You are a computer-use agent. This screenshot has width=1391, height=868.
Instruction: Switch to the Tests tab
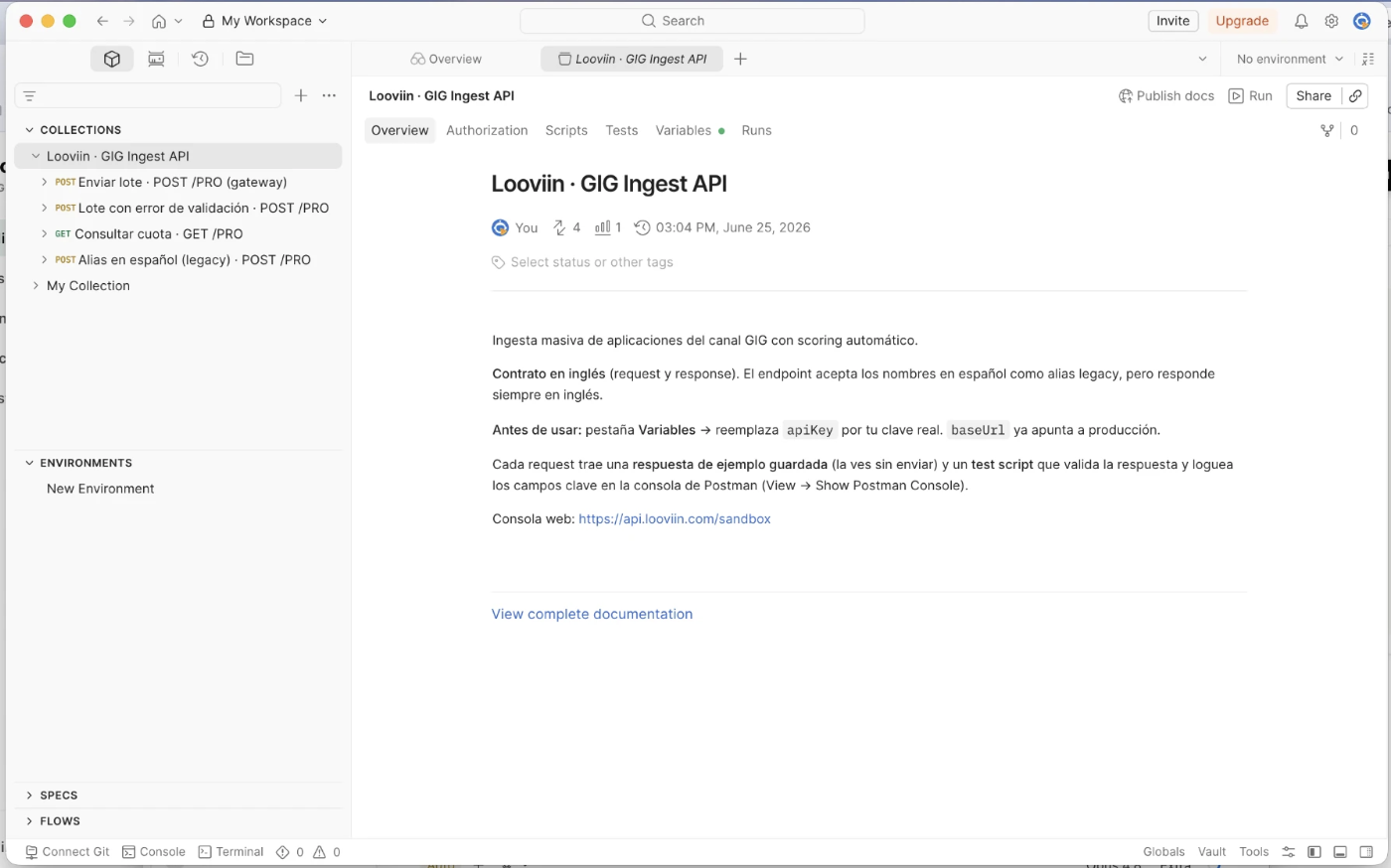tap(622, 130)
